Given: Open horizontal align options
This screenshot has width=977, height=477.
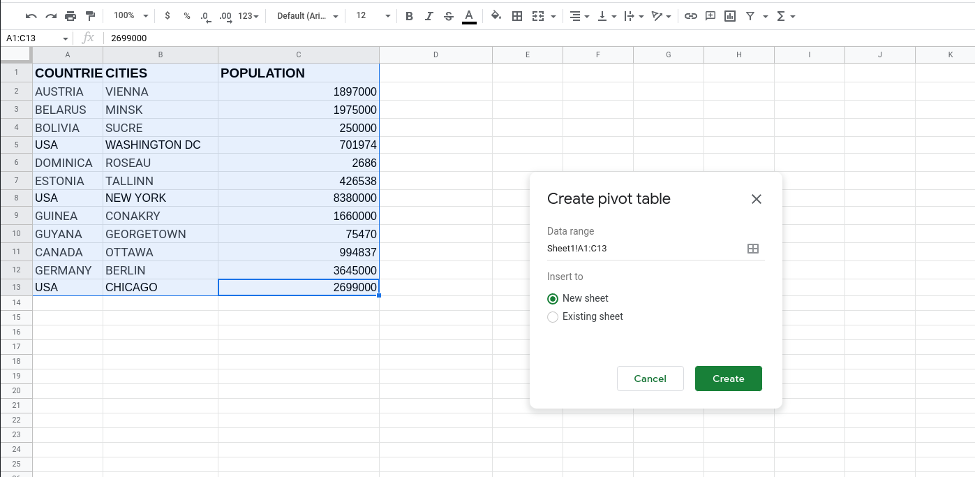Looking at the screenshot, I should (x=579, y=16).
